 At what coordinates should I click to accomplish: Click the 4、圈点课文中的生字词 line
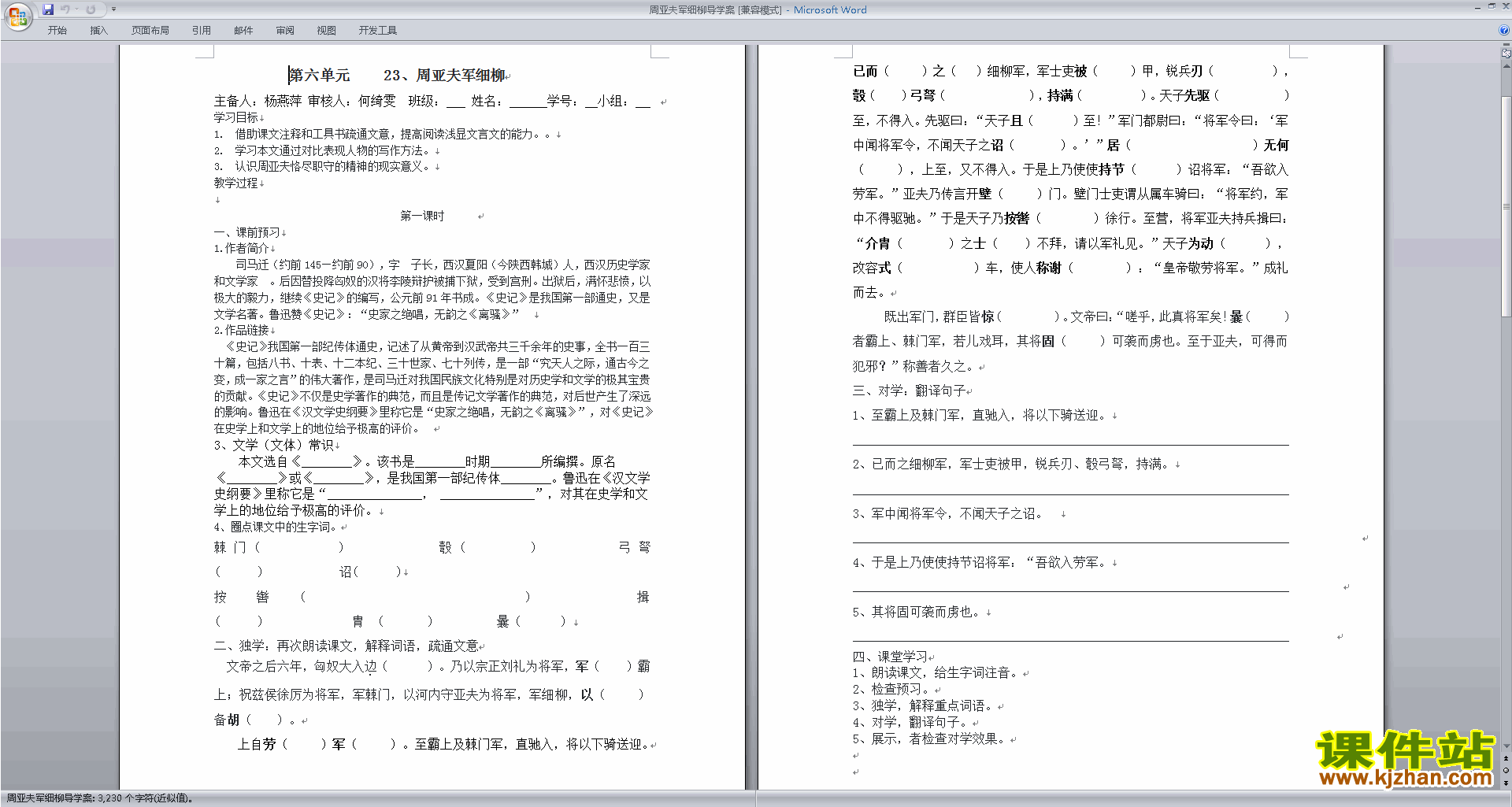(276, 528)
